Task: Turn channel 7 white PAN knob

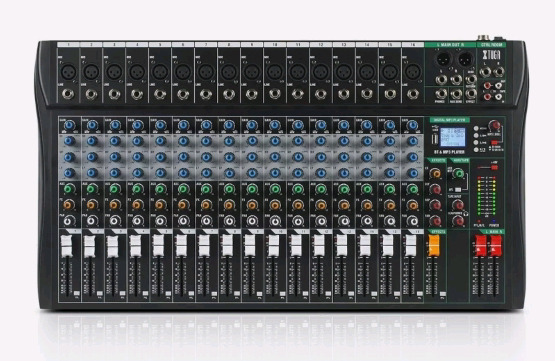Action: tap(206, 221)
